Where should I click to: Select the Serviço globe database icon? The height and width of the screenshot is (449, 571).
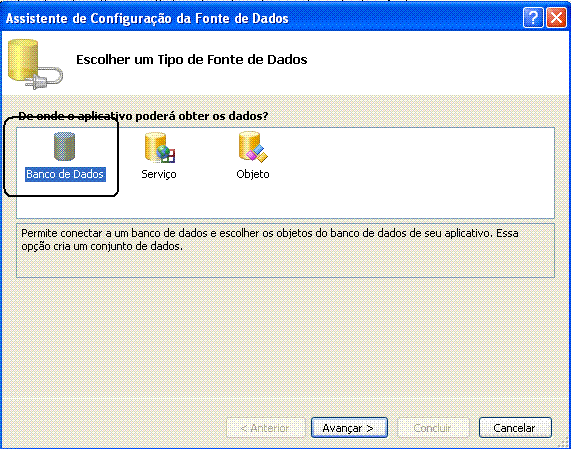pyautogui.click(x=160, y=147)
